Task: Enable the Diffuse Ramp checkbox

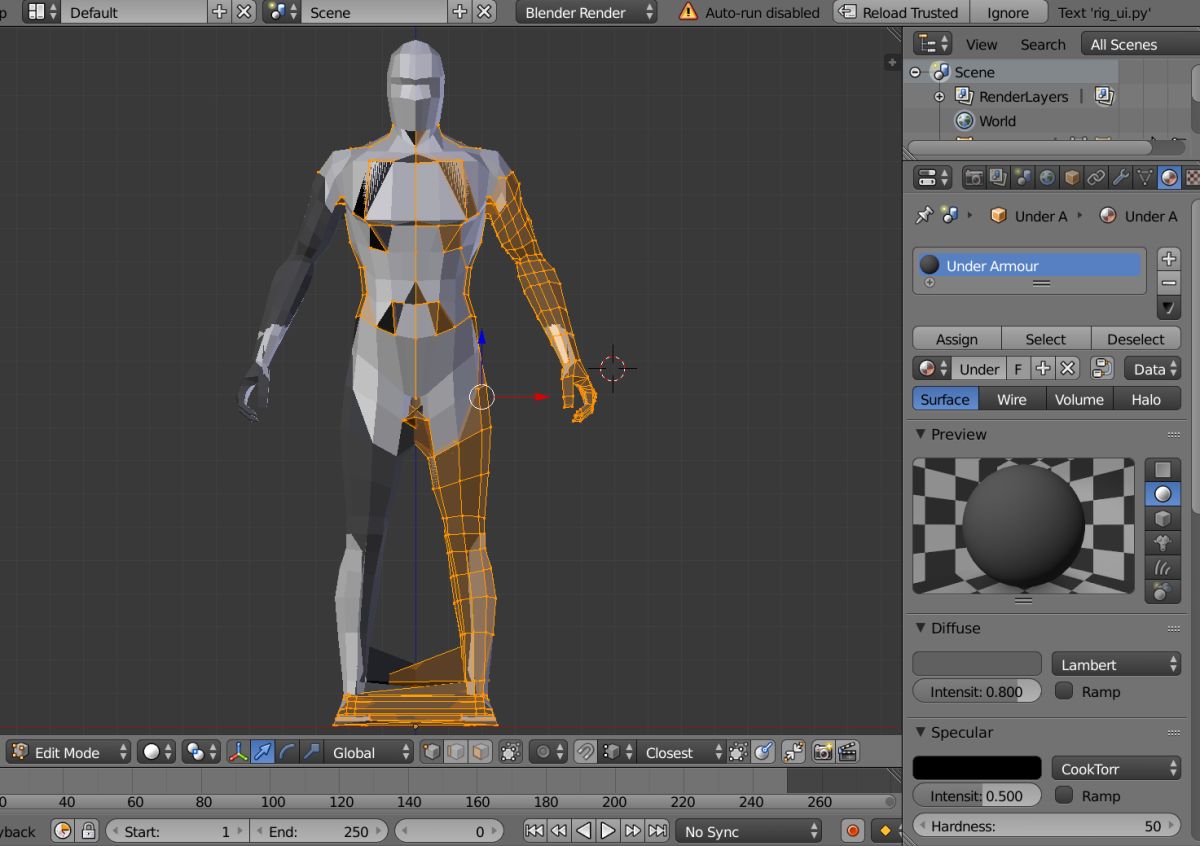Action: [1064, 691]
